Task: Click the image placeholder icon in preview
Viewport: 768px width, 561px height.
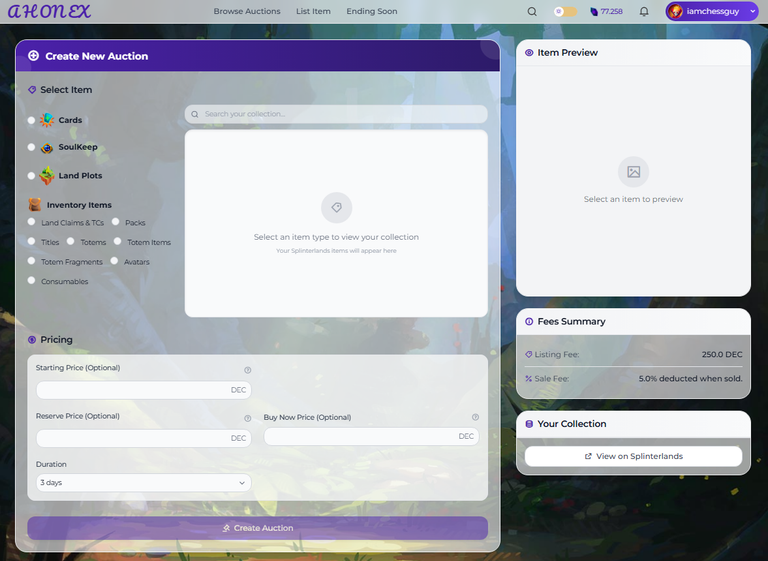Action: [x=633, y=171]
